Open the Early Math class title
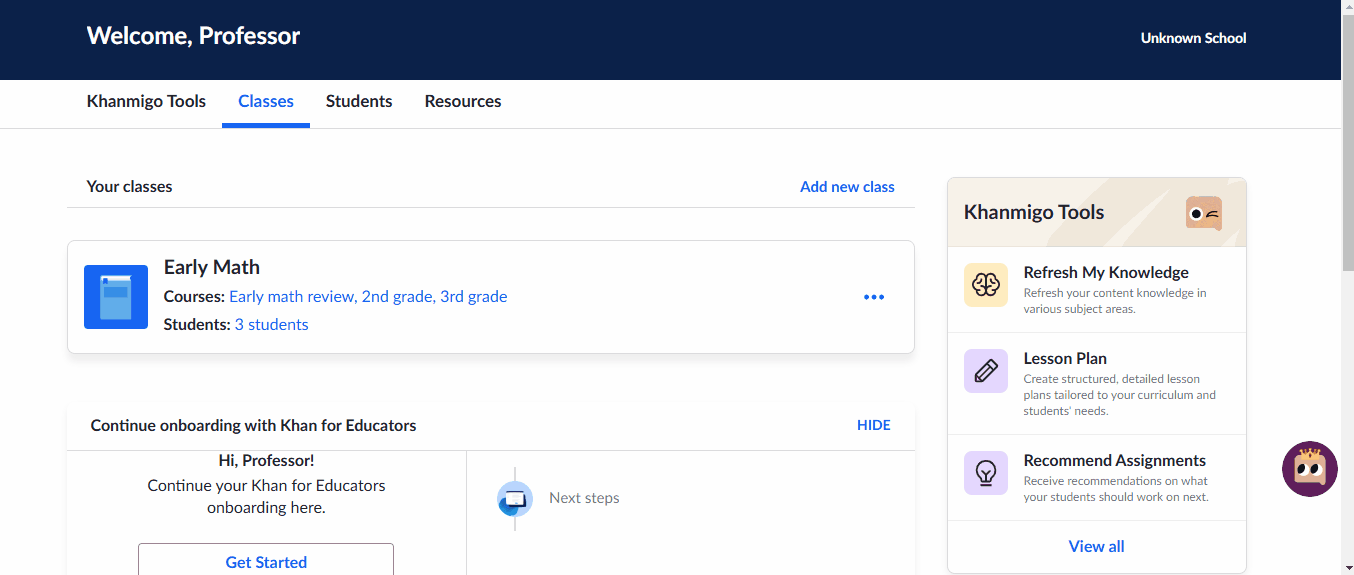The width and height of the screenshot is (1354, 575). 212,267
